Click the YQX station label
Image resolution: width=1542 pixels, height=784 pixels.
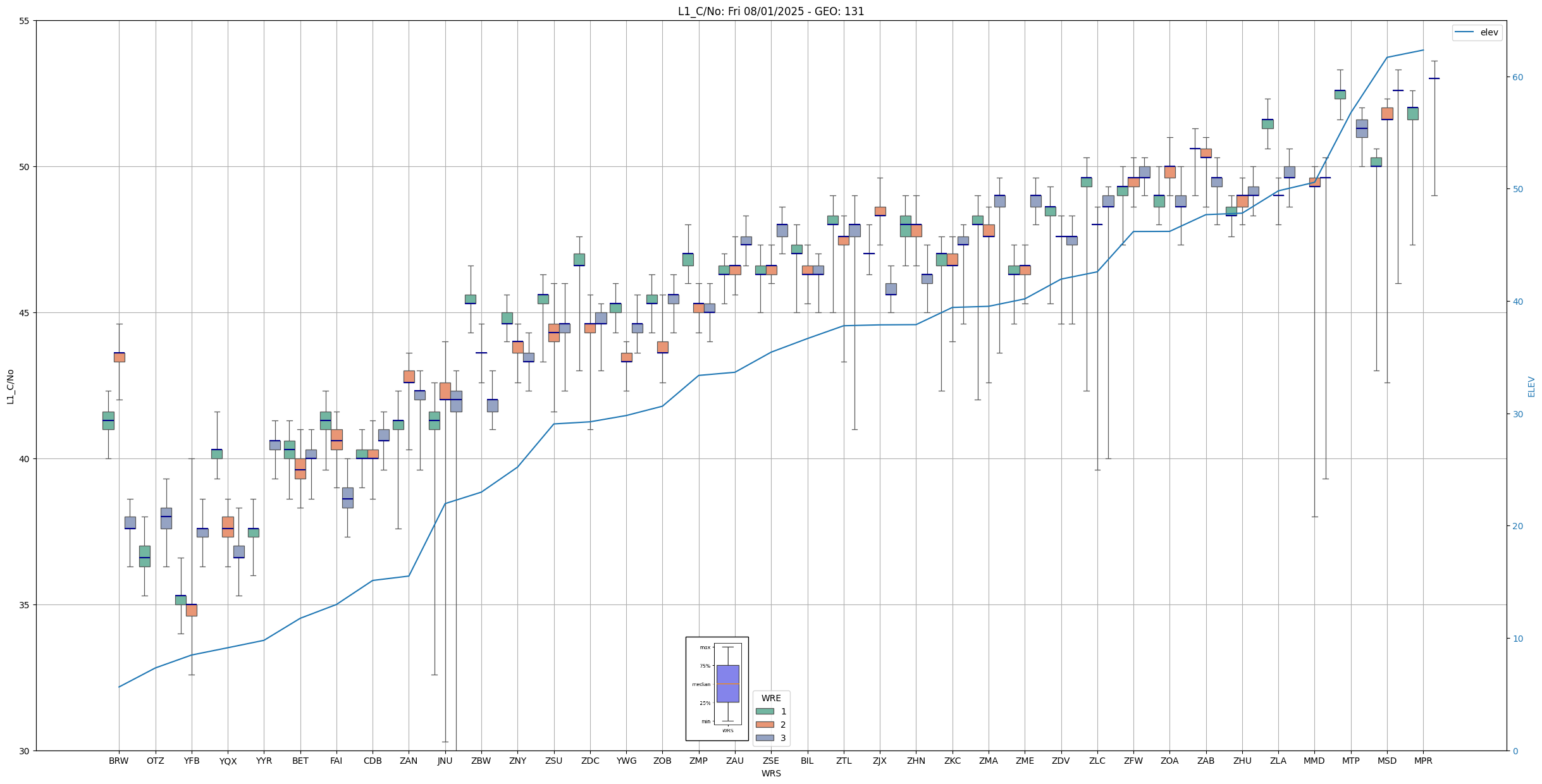point(228,761)
